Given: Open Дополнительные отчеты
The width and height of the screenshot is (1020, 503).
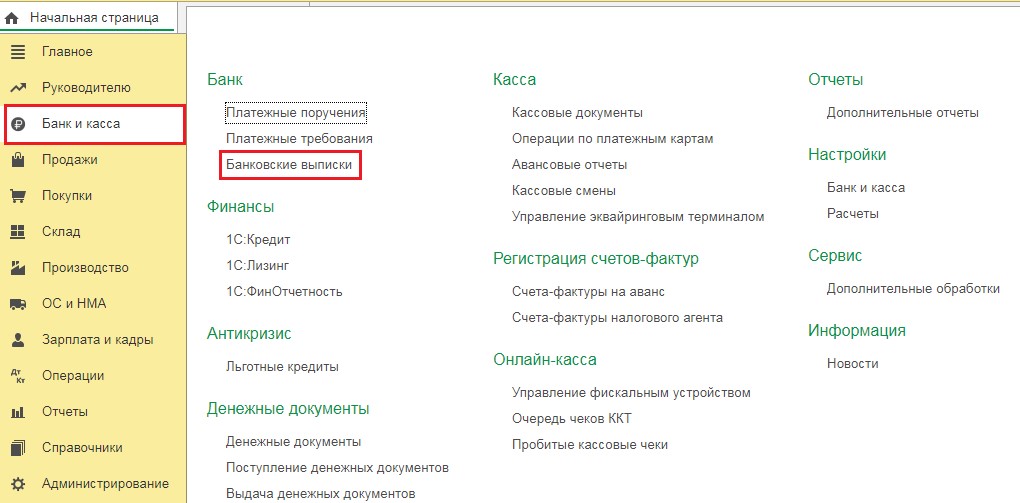Looking at the screenshot, I should [x=903, y=113].
